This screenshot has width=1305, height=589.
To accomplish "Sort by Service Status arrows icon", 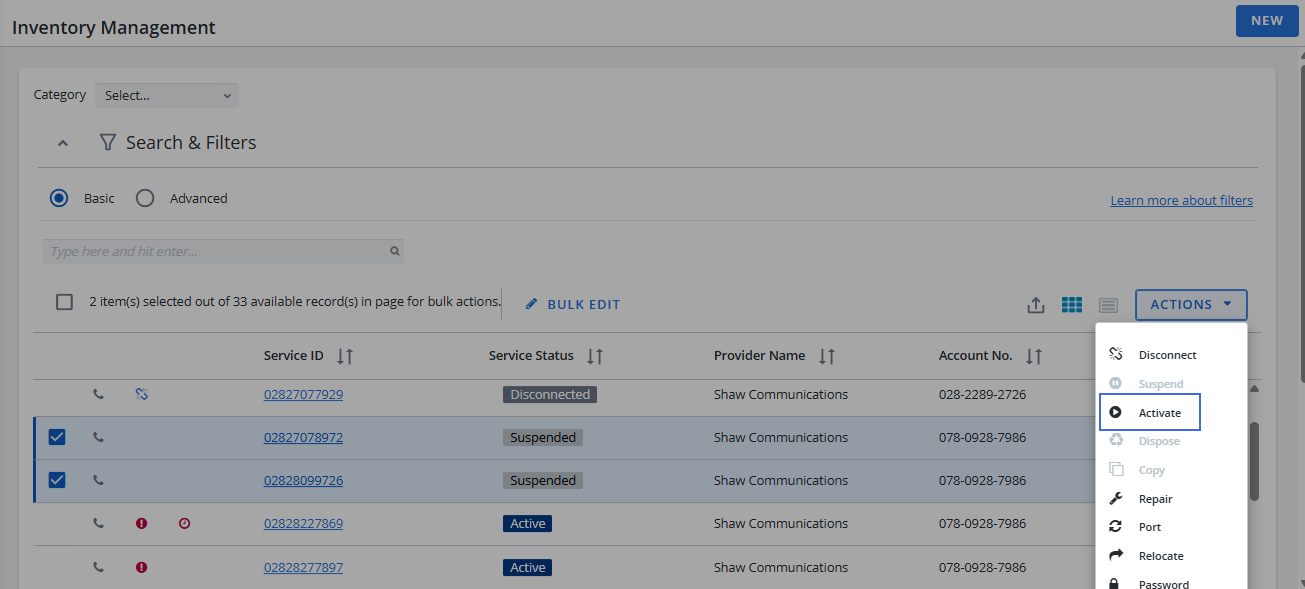I will tap(595, 356).
